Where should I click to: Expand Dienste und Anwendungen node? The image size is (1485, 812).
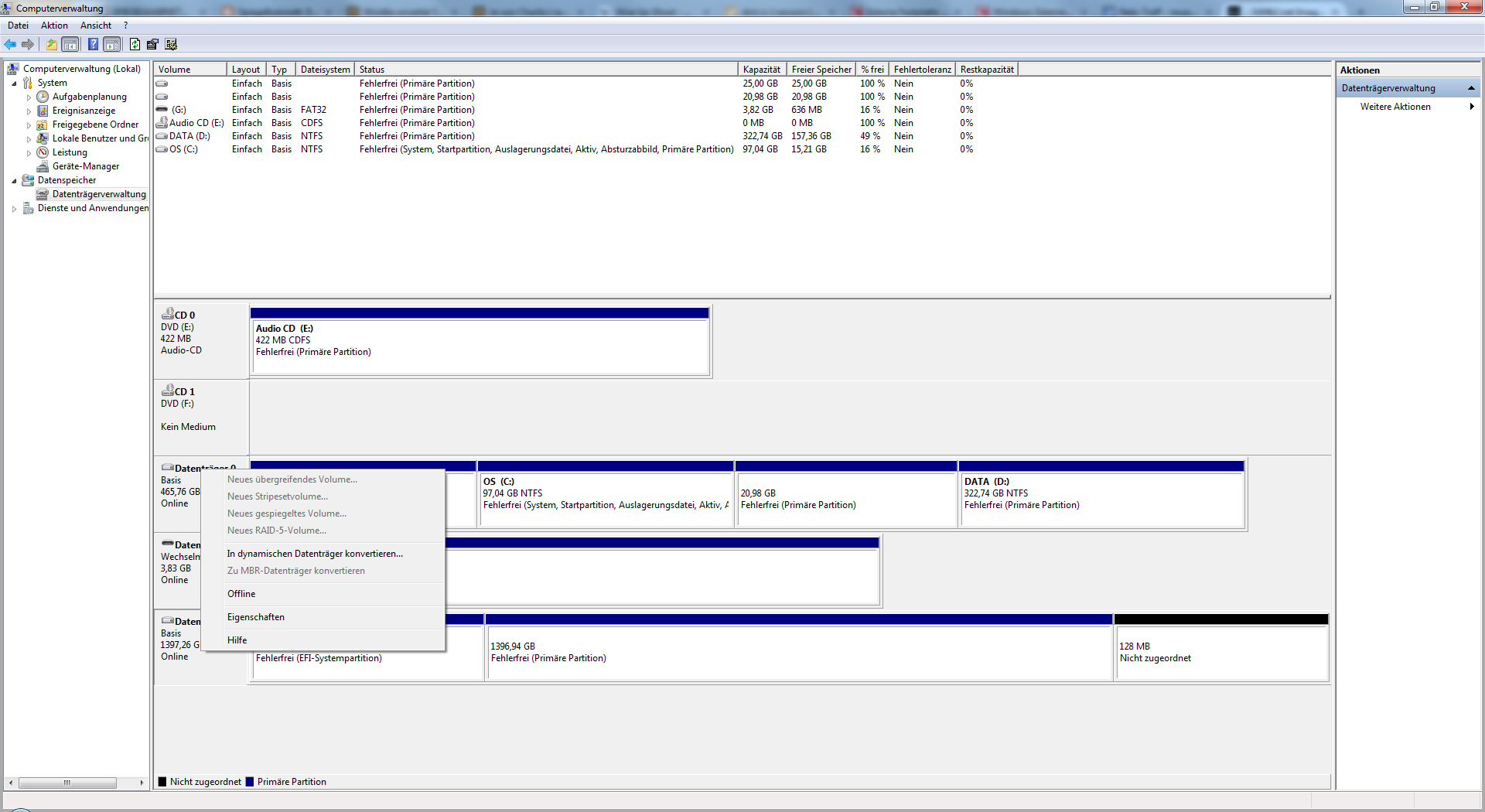click(x=15, y=209)
